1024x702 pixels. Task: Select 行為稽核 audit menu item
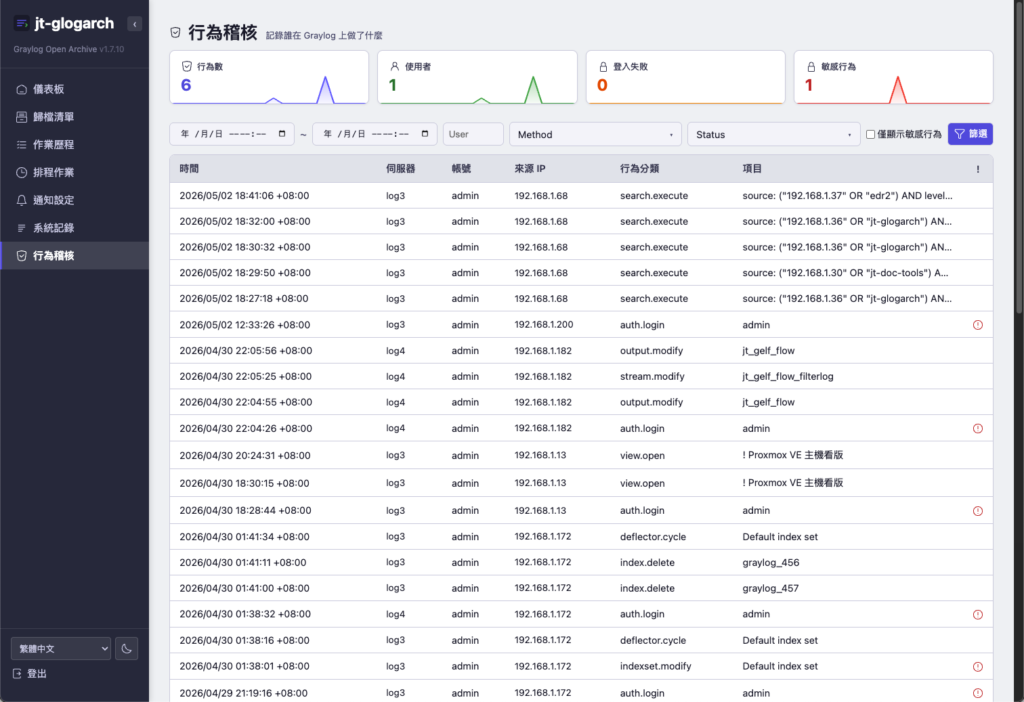point(74,256)
